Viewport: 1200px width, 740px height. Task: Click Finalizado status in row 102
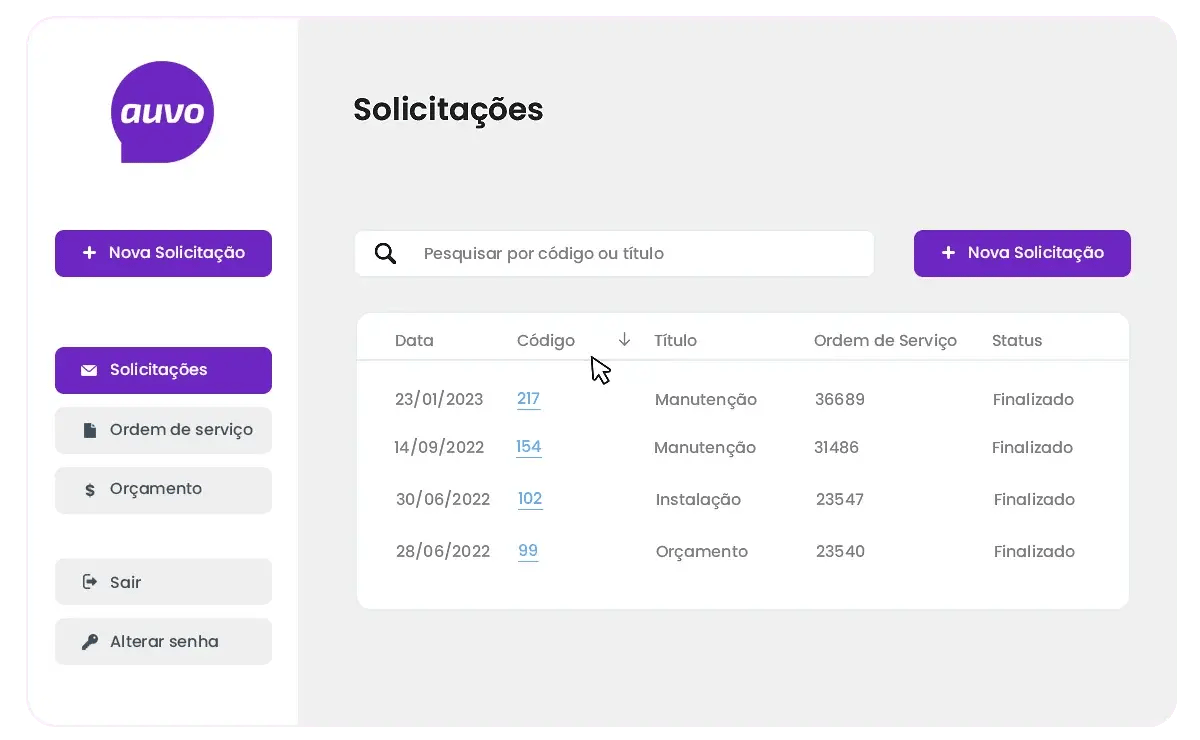click(x=1035, y=499)
